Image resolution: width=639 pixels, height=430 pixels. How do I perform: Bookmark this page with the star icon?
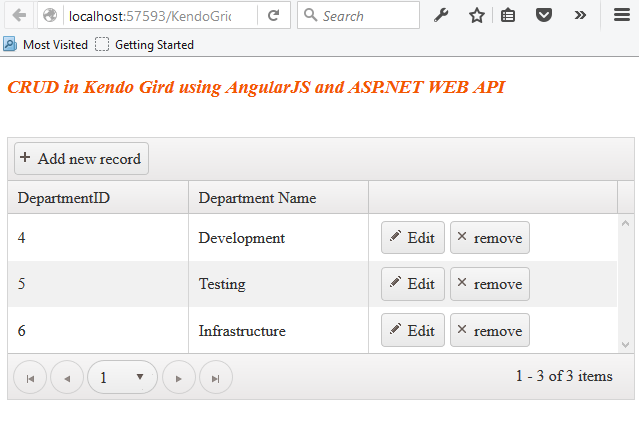[476, 15]
